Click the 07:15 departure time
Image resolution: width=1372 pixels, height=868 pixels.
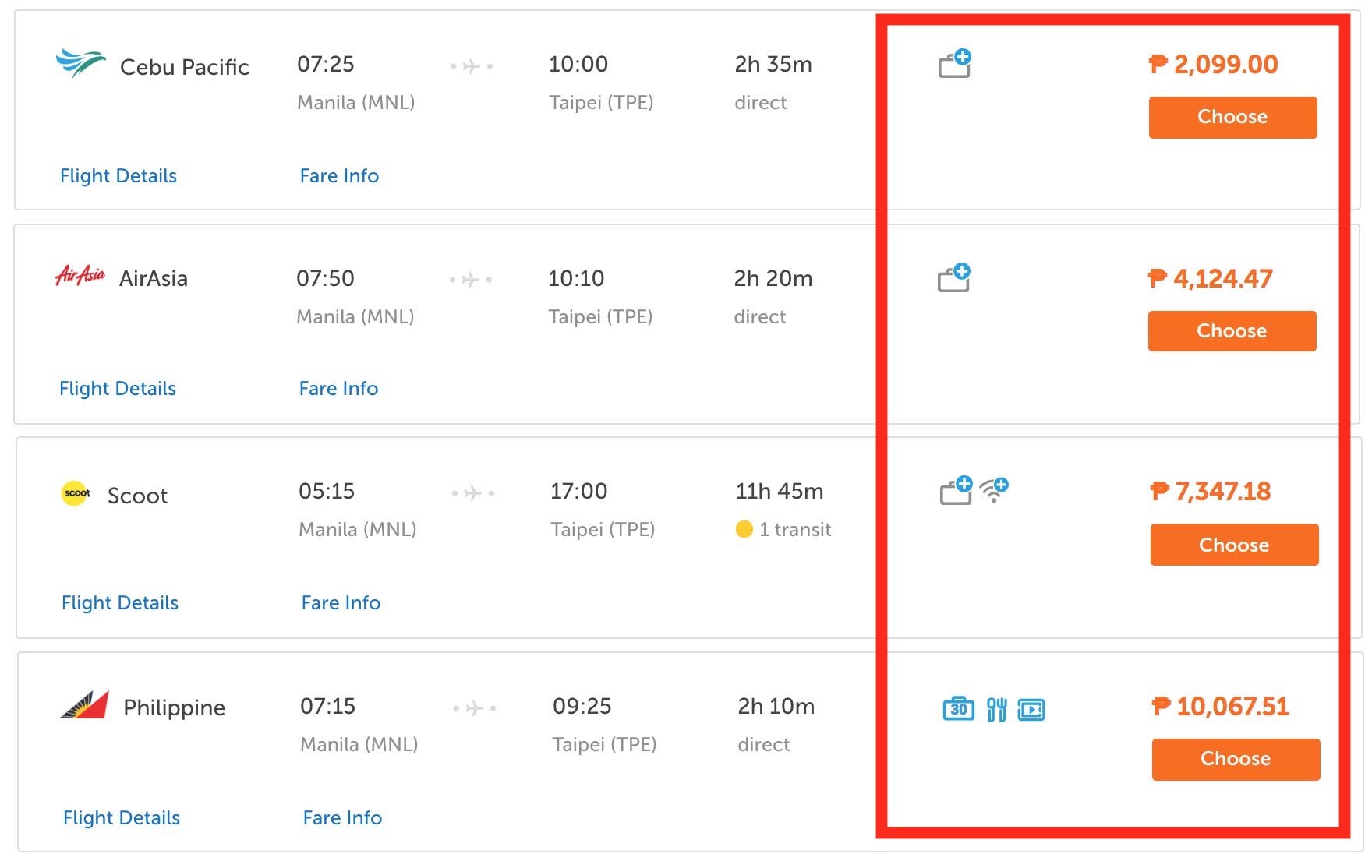point(328,707)
